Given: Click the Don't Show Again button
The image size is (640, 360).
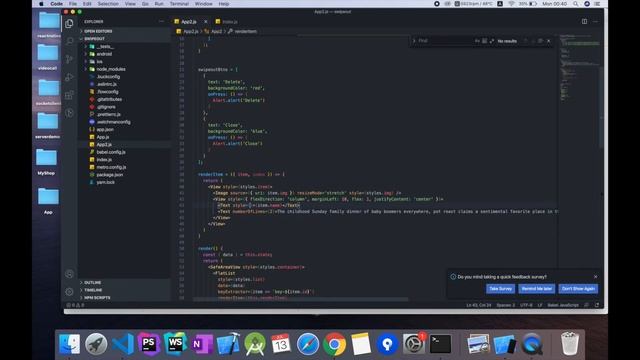Looking at the screenshot, I should [x=578, y=289].
